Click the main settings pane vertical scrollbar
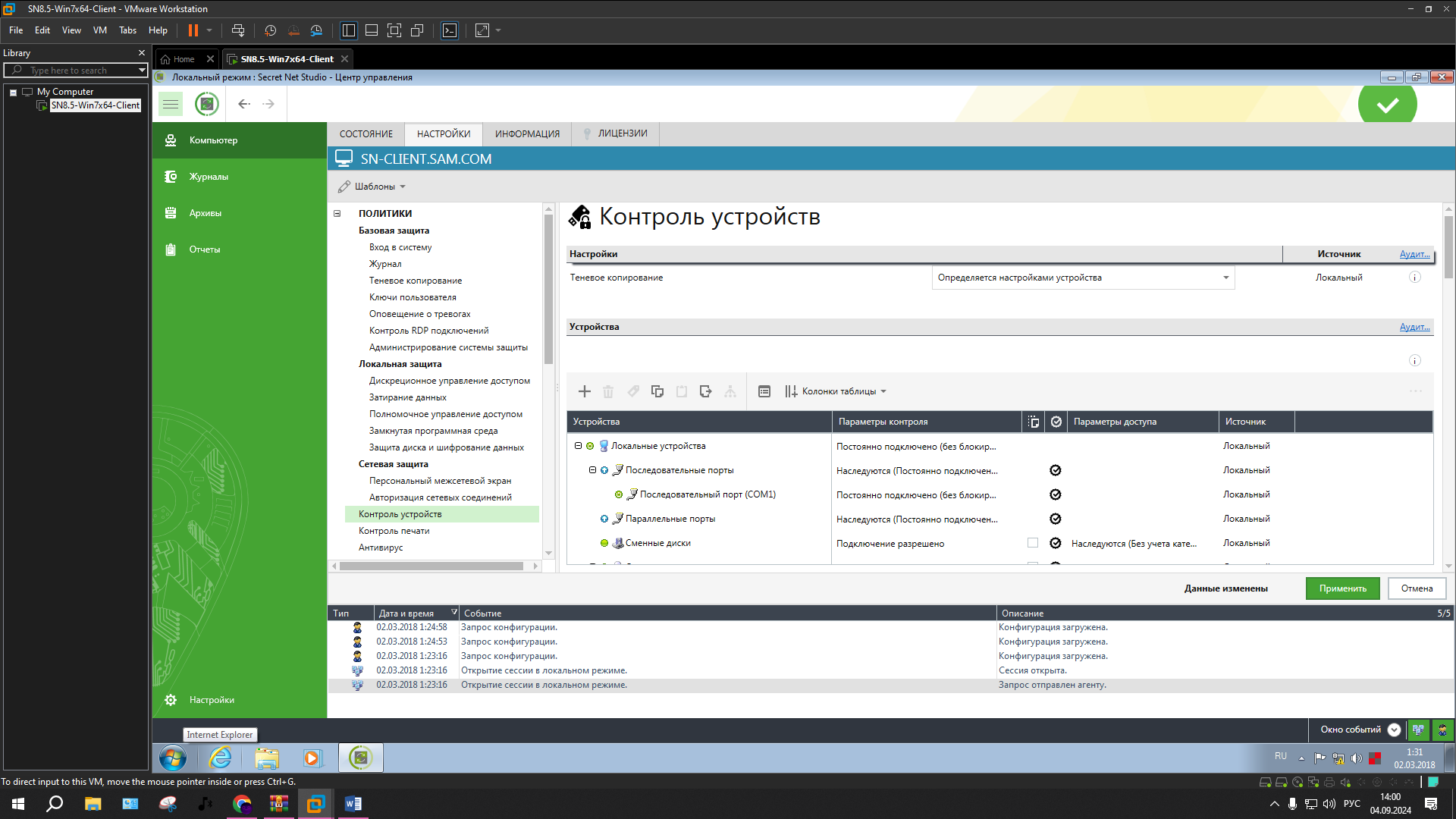This screenshot has height=819, width=1456. [x=1448, y=247]
